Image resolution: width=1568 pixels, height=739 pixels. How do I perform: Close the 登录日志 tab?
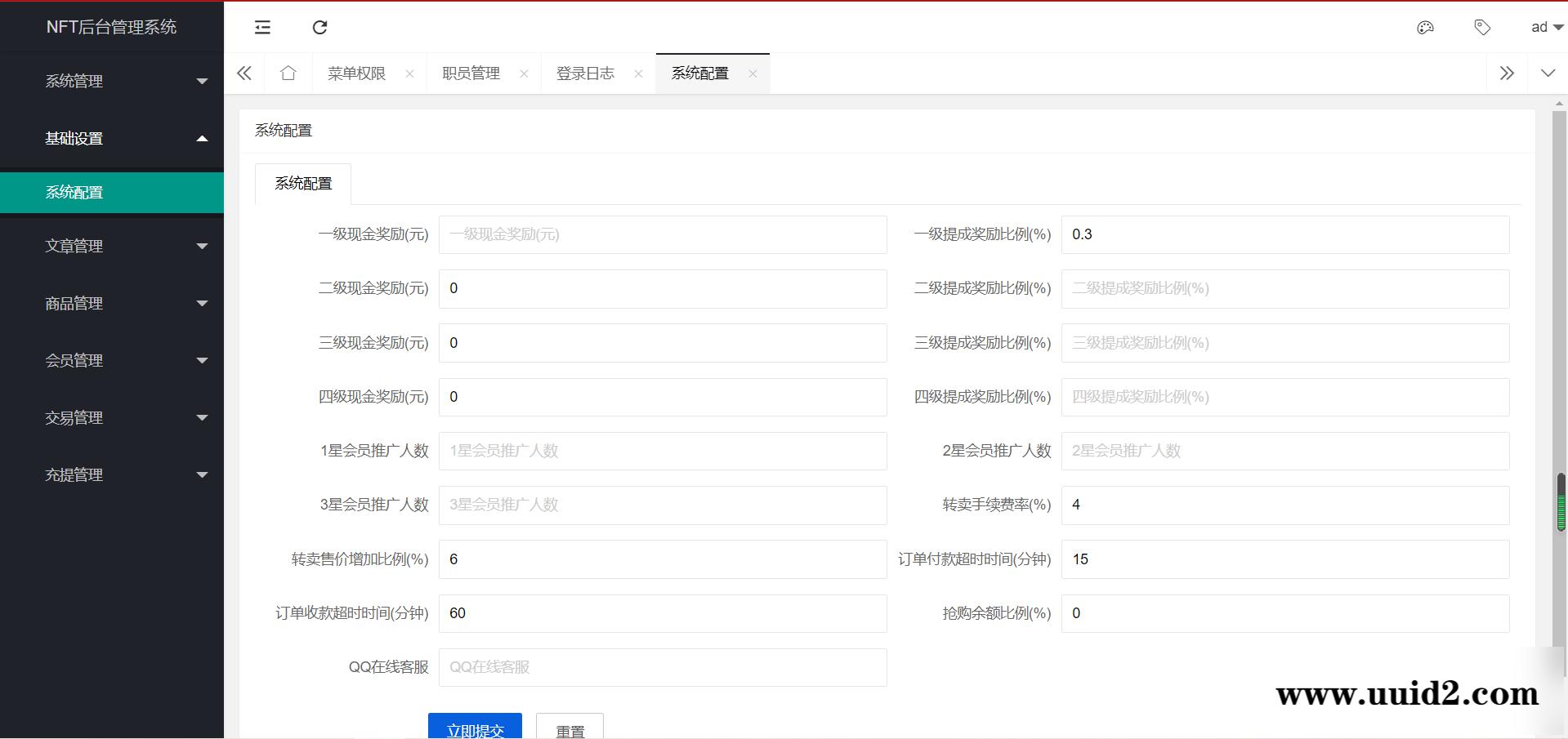coord(638,73)
